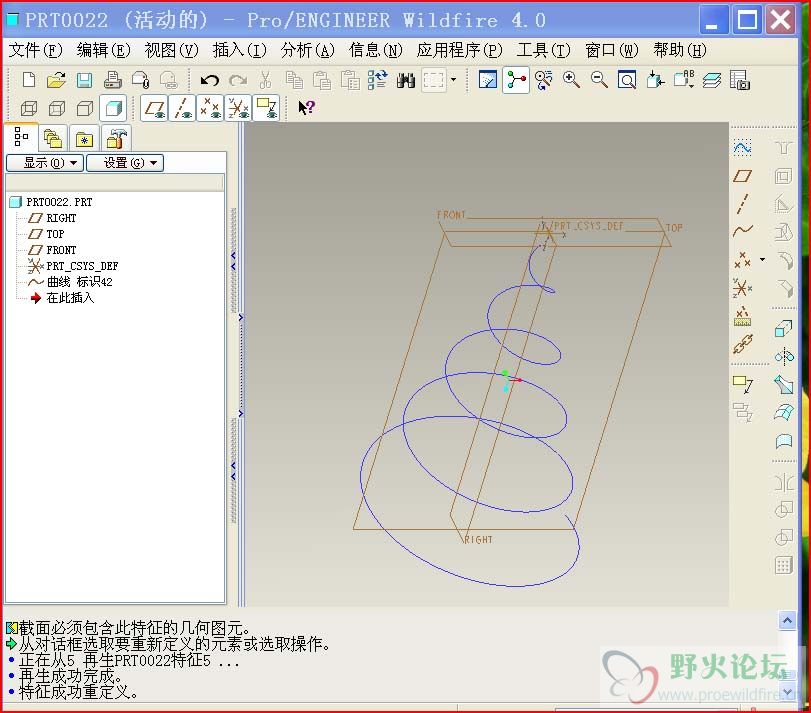
Task: Switch to shaded display mode
Action: (x=113, y=108)
